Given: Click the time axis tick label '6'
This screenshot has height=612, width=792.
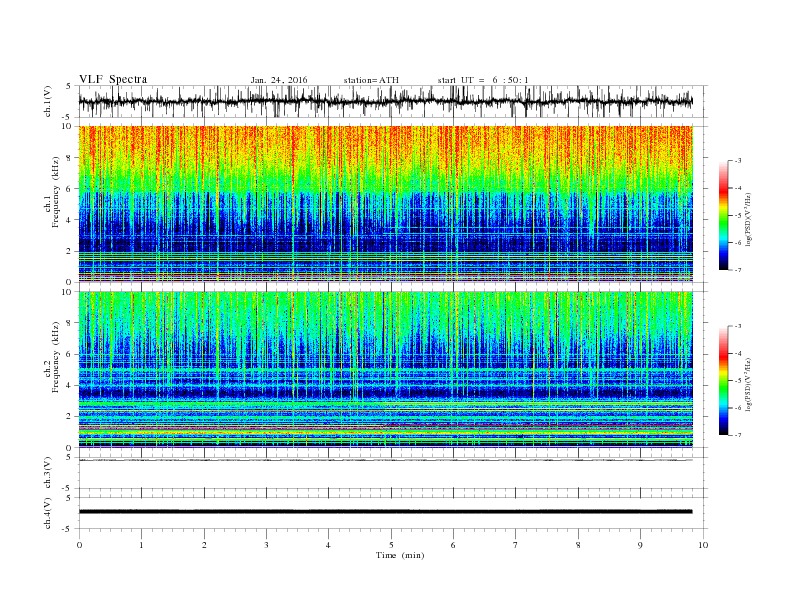Looking at the screenshot, I should pos(453,545).
